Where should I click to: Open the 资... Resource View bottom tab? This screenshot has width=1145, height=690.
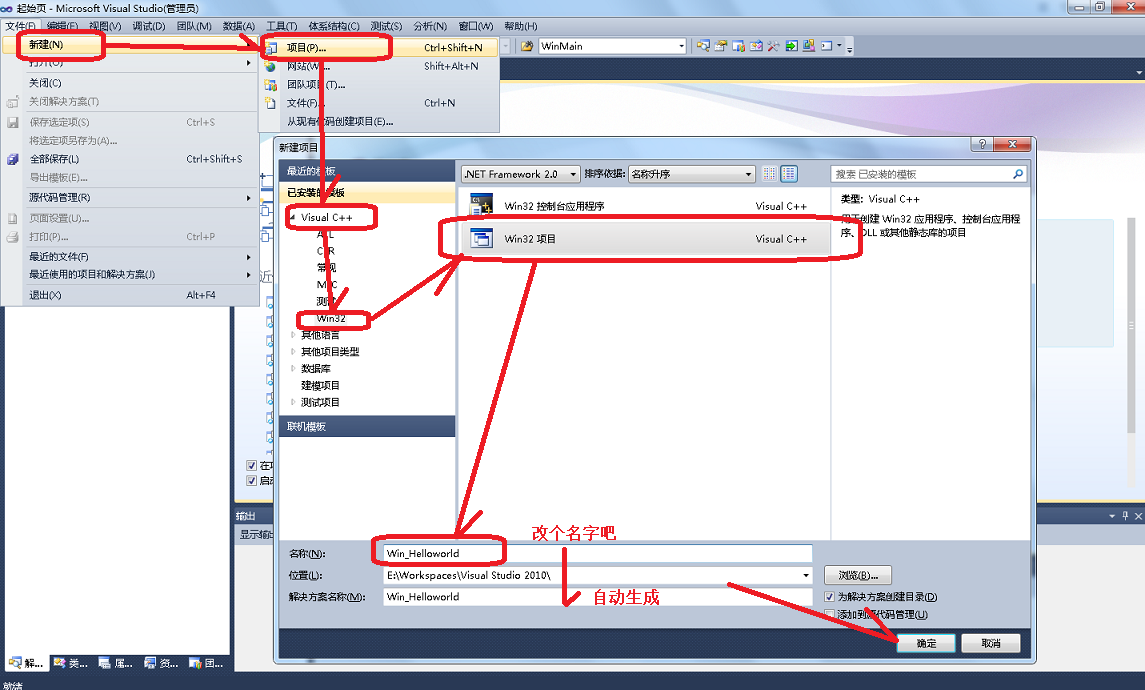[x=161, y=663]
